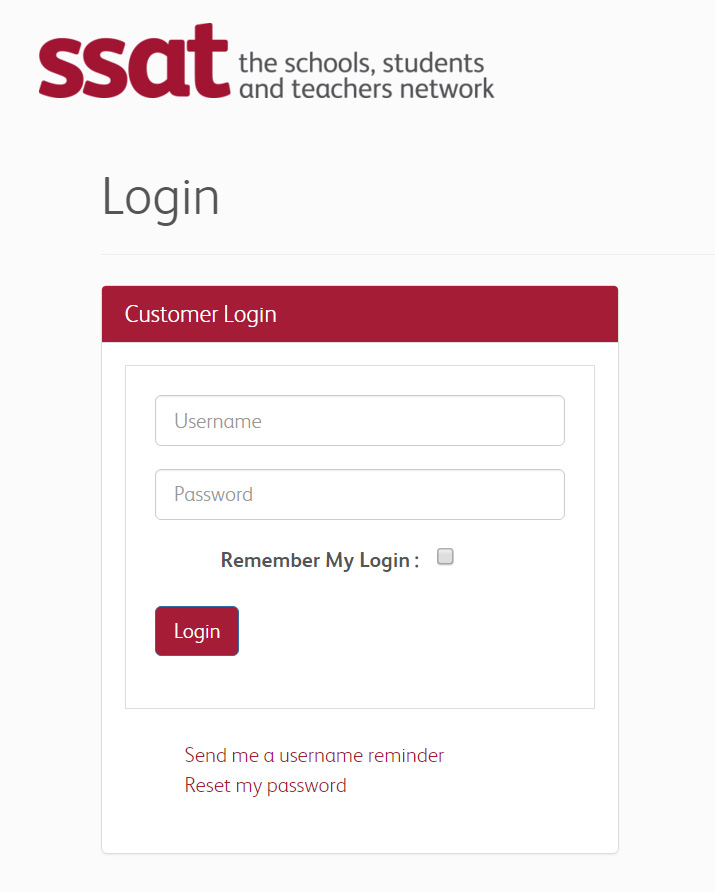Check the box next to Remember My Login
The image size is (715, 892).
coord(444,557)
